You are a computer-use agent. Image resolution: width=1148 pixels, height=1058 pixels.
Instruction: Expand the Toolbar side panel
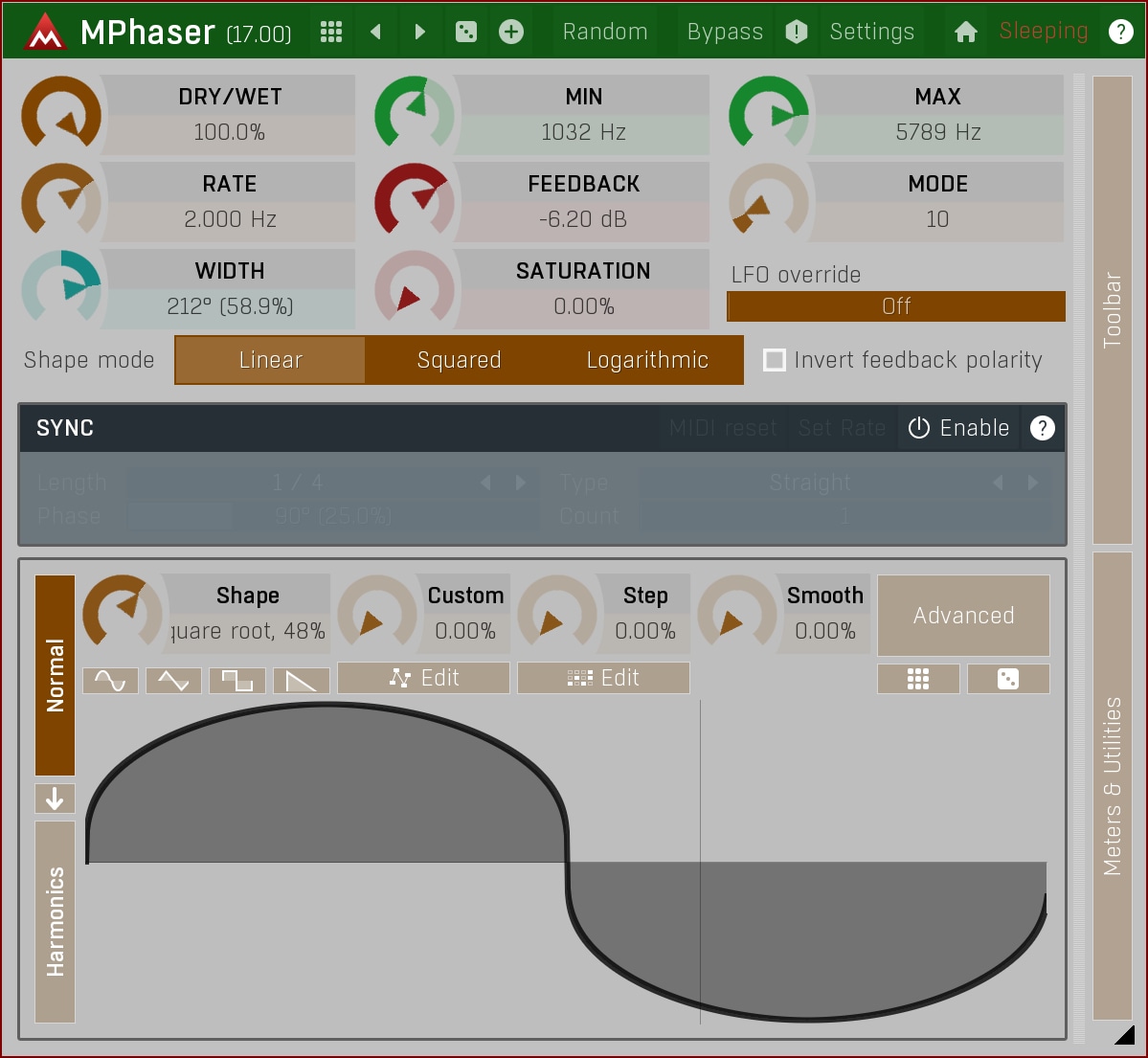(1112, 309)
